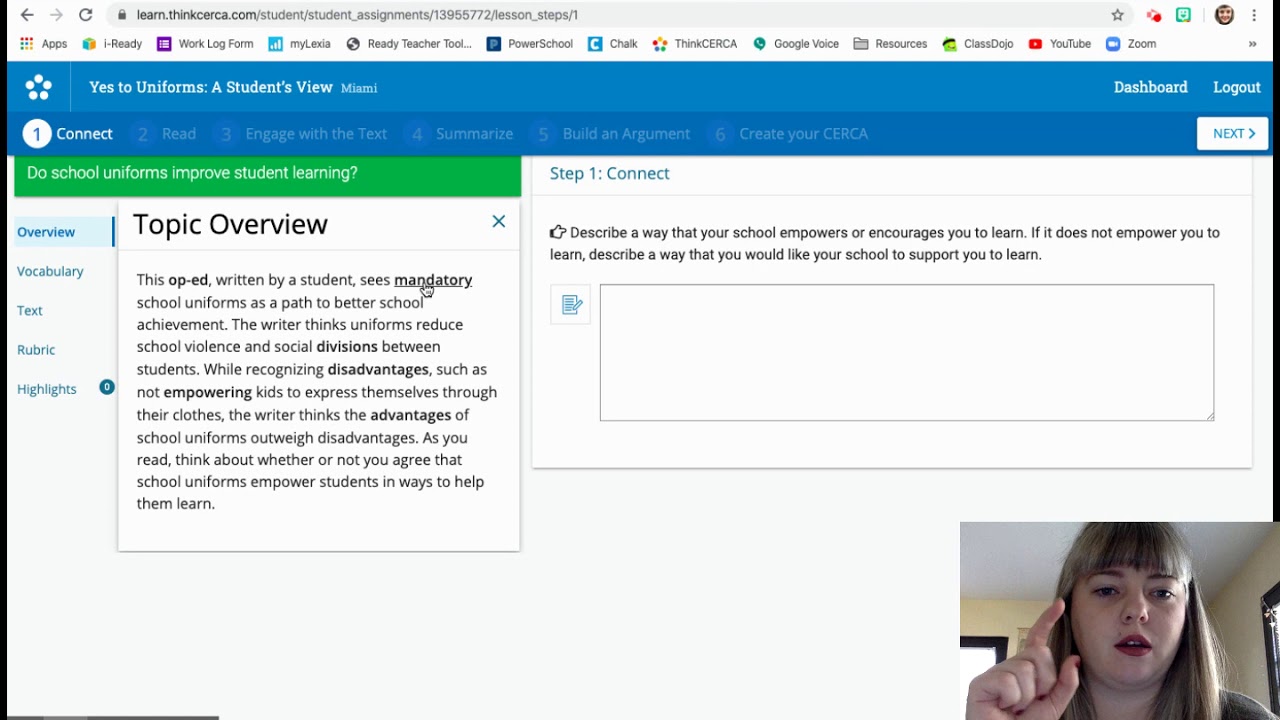Open the YouTube bookmark
The width and height of the screenshot is (1280, 720).
1059,44
